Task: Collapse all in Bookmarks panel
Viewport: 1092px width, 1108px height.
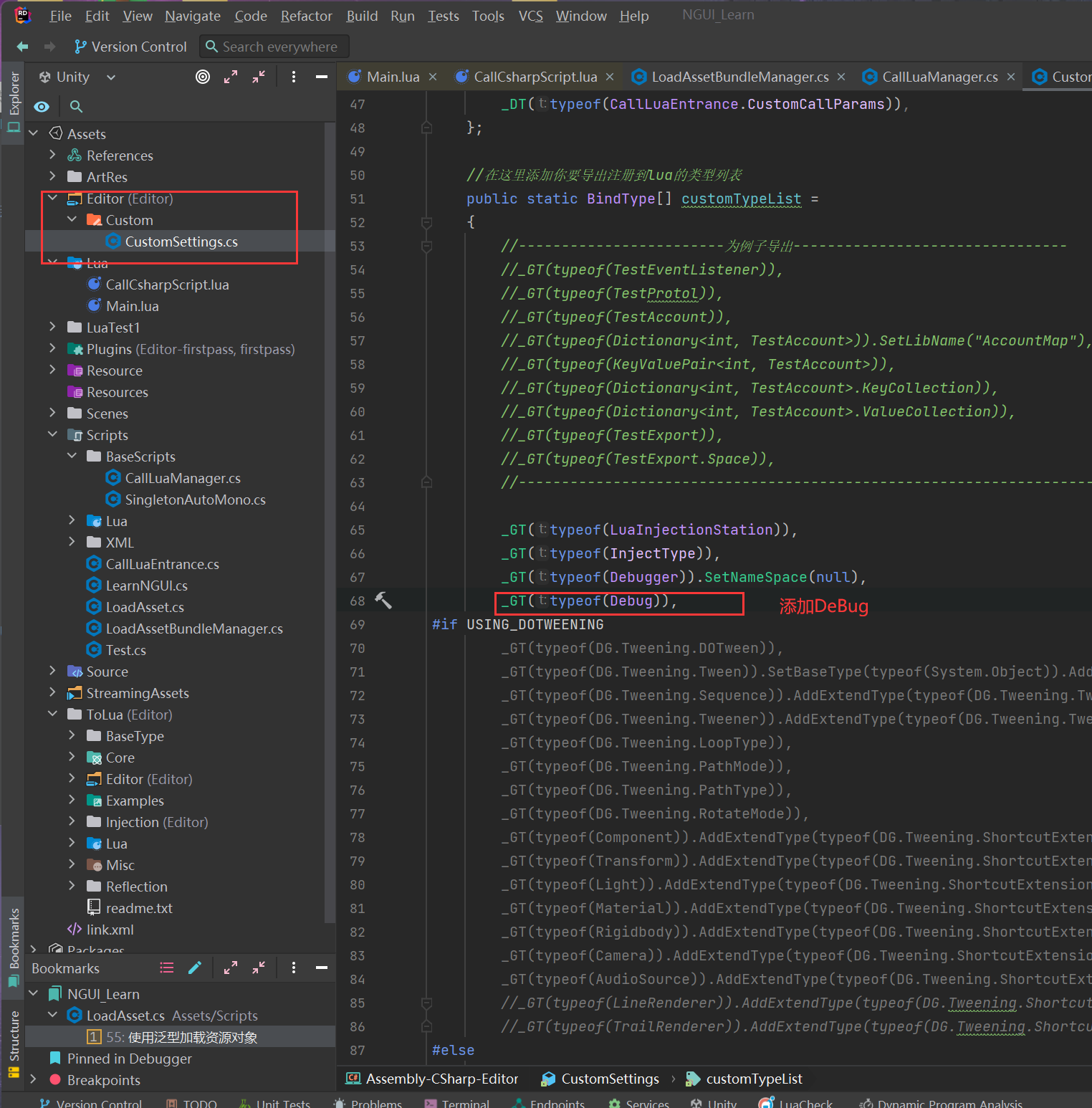Action: coord(259,968)
